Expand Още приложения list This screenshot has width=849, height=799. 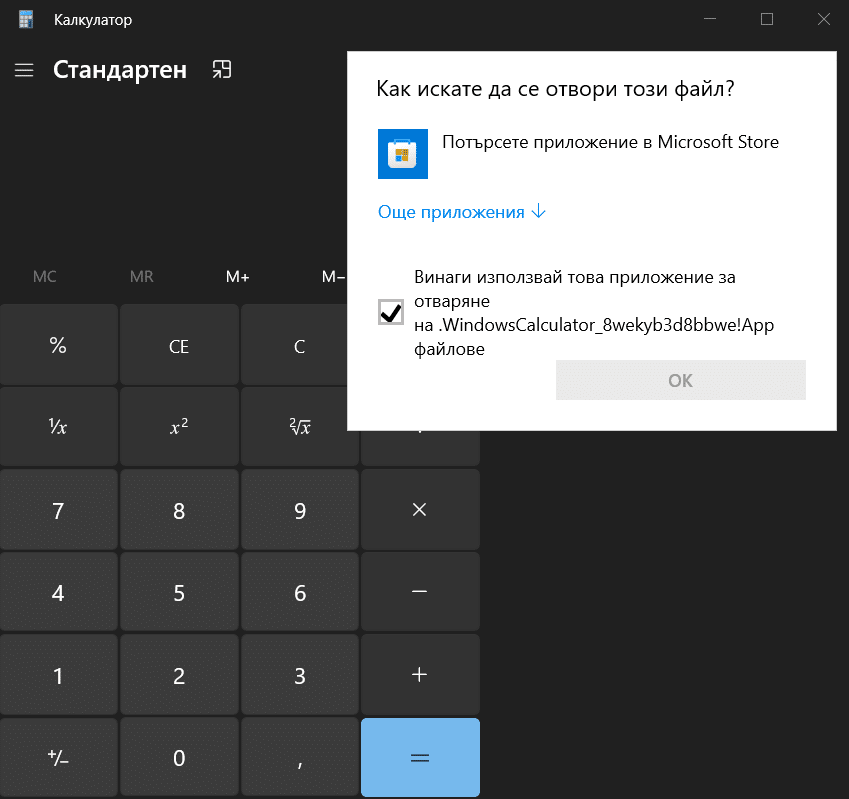tap(461, 212)
